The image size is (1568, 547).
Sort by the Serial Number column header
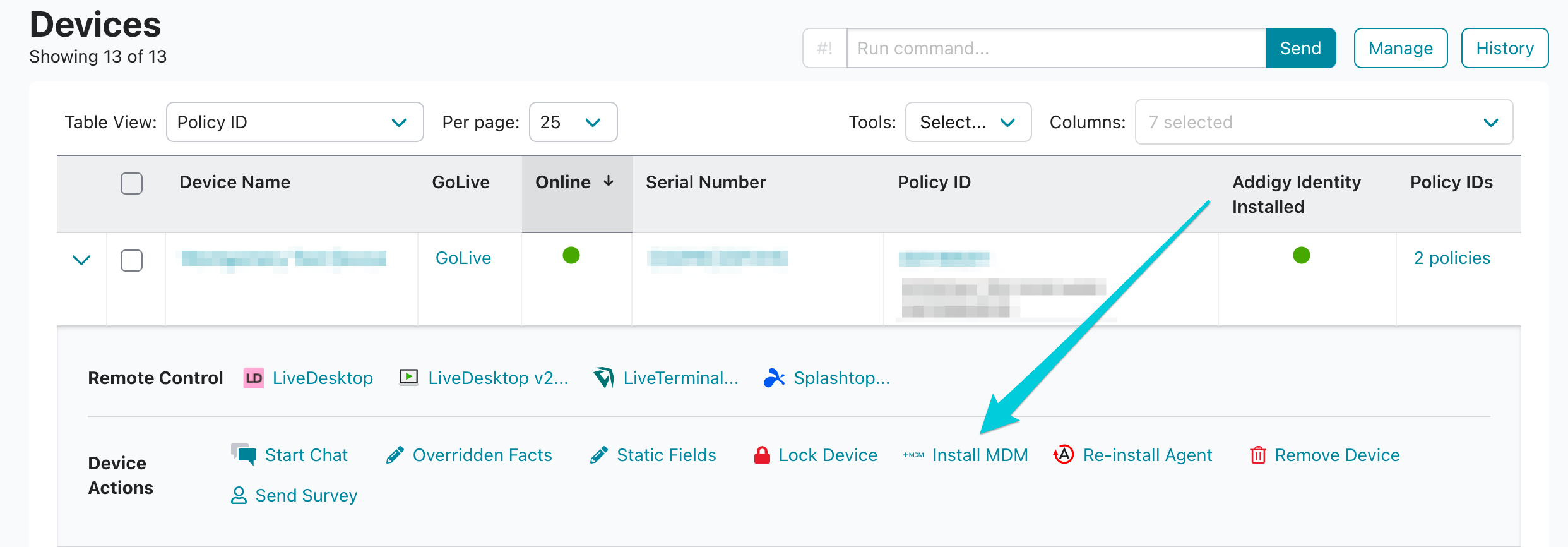pos(706,182)
